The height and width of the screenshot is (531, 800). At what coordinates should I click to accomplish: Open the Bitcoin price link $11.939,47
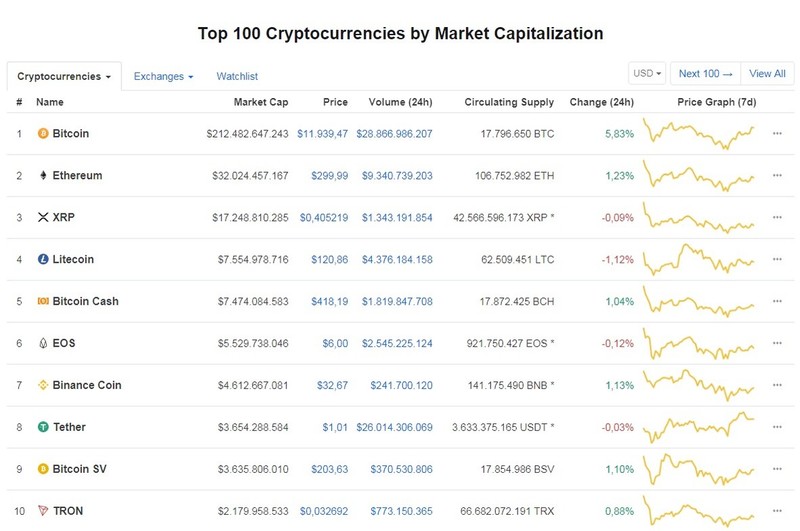[322, 134]
